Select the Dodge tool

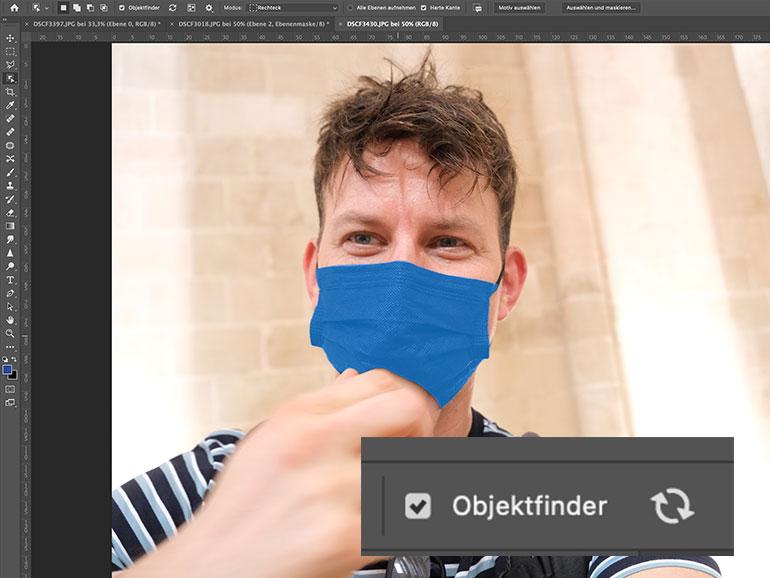tap(10, 266)
